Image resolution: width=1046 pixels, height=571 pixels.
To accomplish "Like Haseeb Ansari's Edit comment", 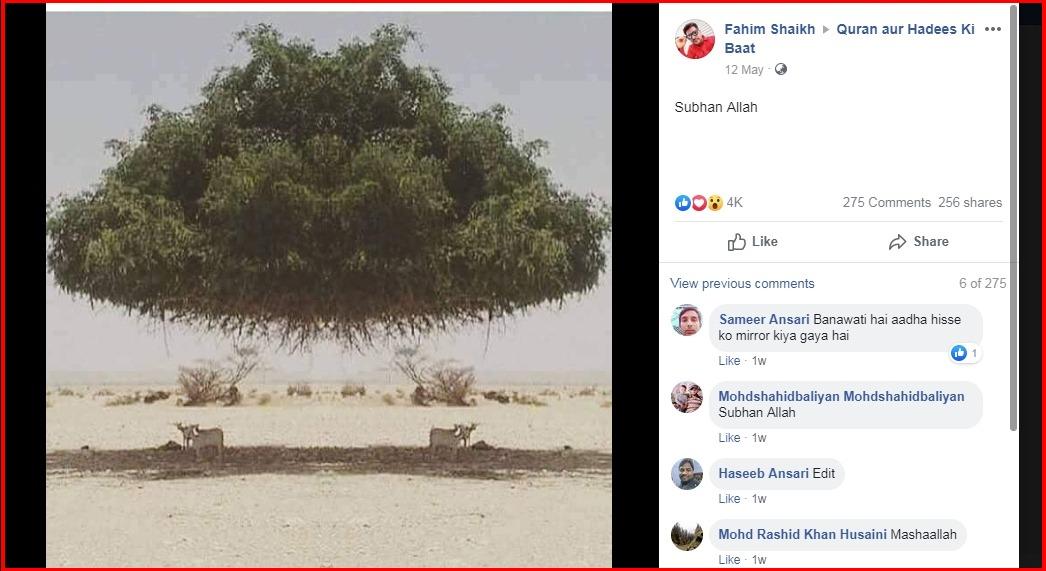I will tap(729, 499).
